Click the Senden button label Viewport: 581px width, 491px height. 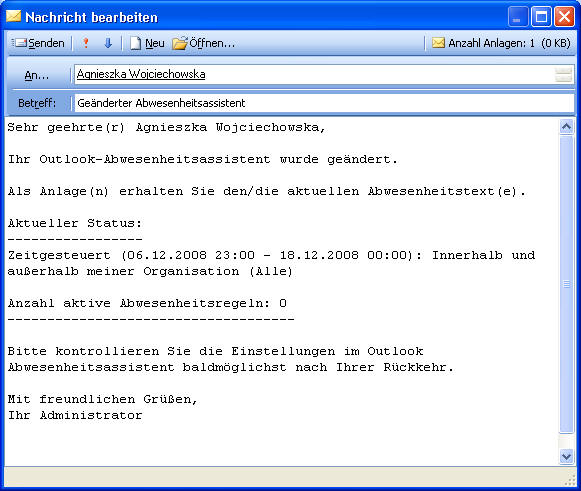(46, 43)
